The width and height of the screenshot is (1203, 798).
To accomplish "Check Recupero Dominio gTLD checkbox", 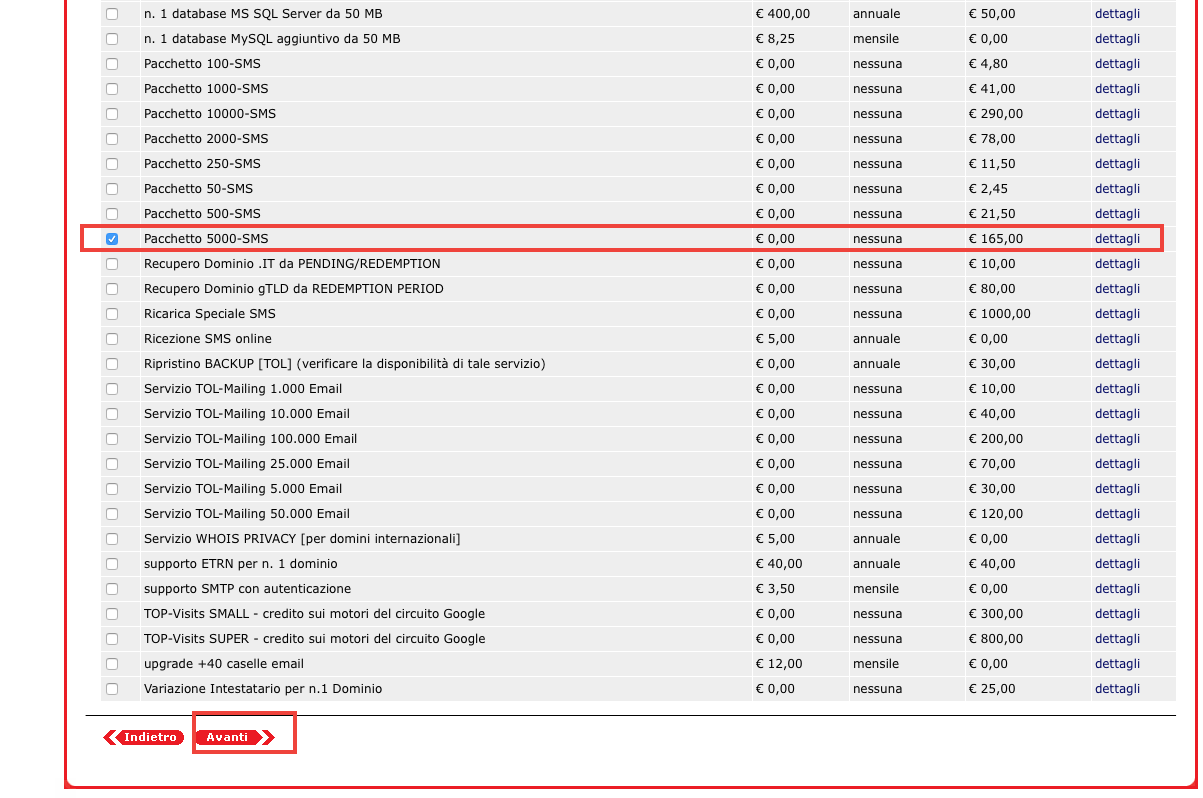I will pos(112,289).
